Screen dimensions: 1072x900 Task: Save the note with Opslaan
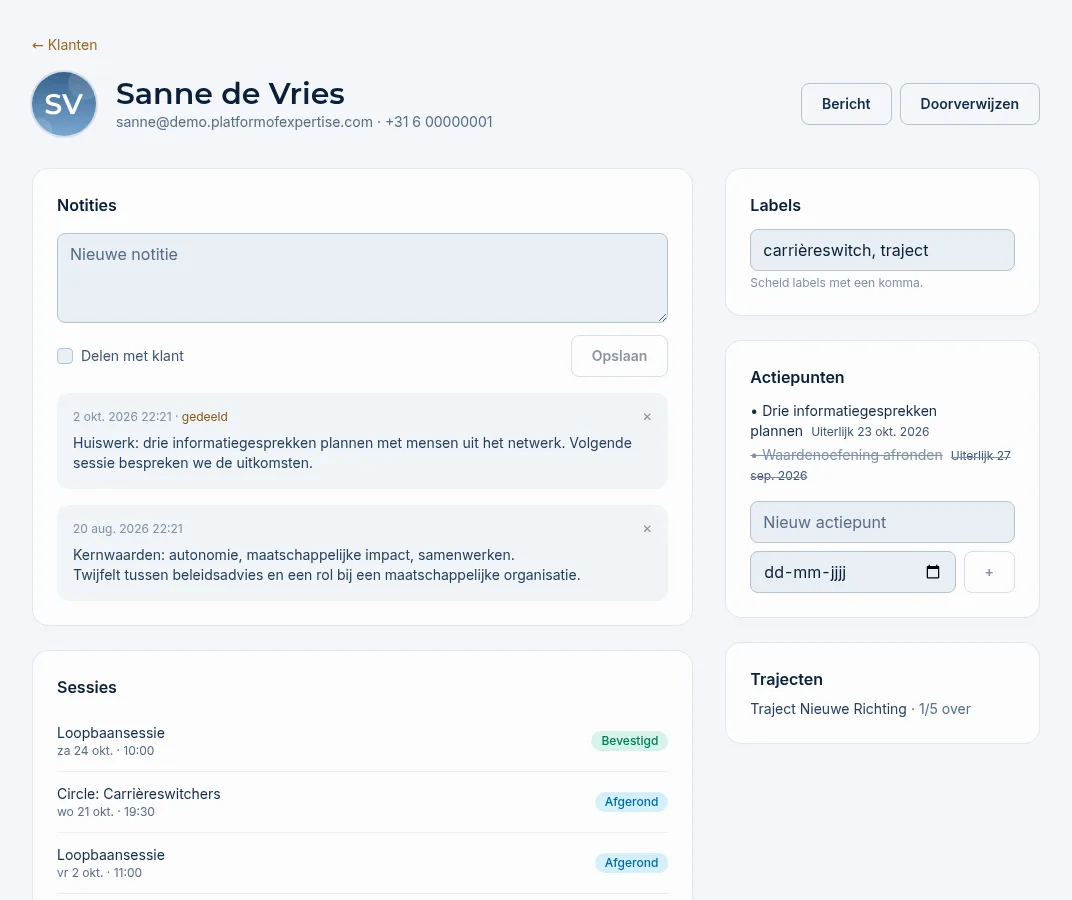[x=619, y=356]
